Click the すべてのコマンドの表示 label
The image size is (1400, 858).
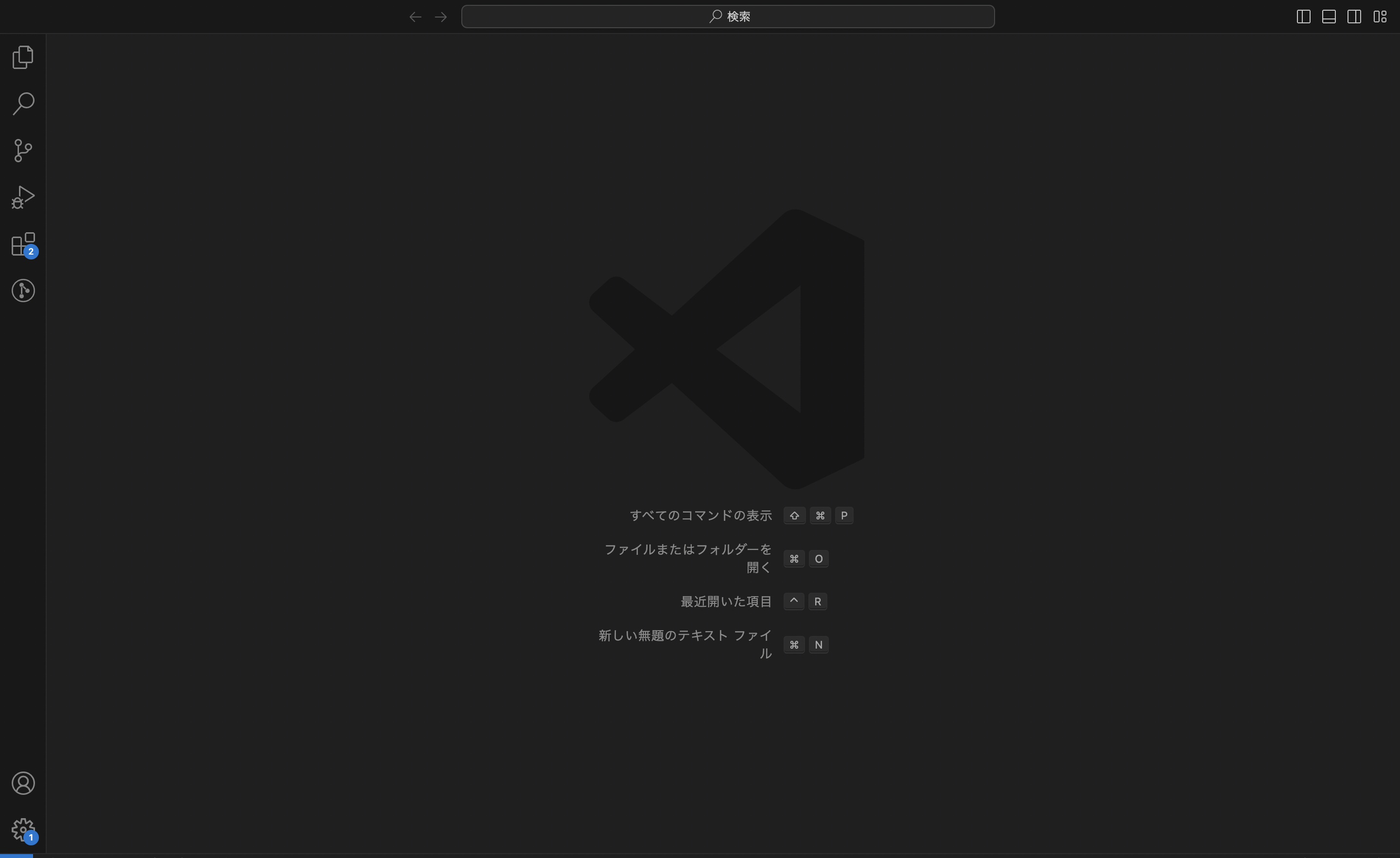click(x=700, y=515)
